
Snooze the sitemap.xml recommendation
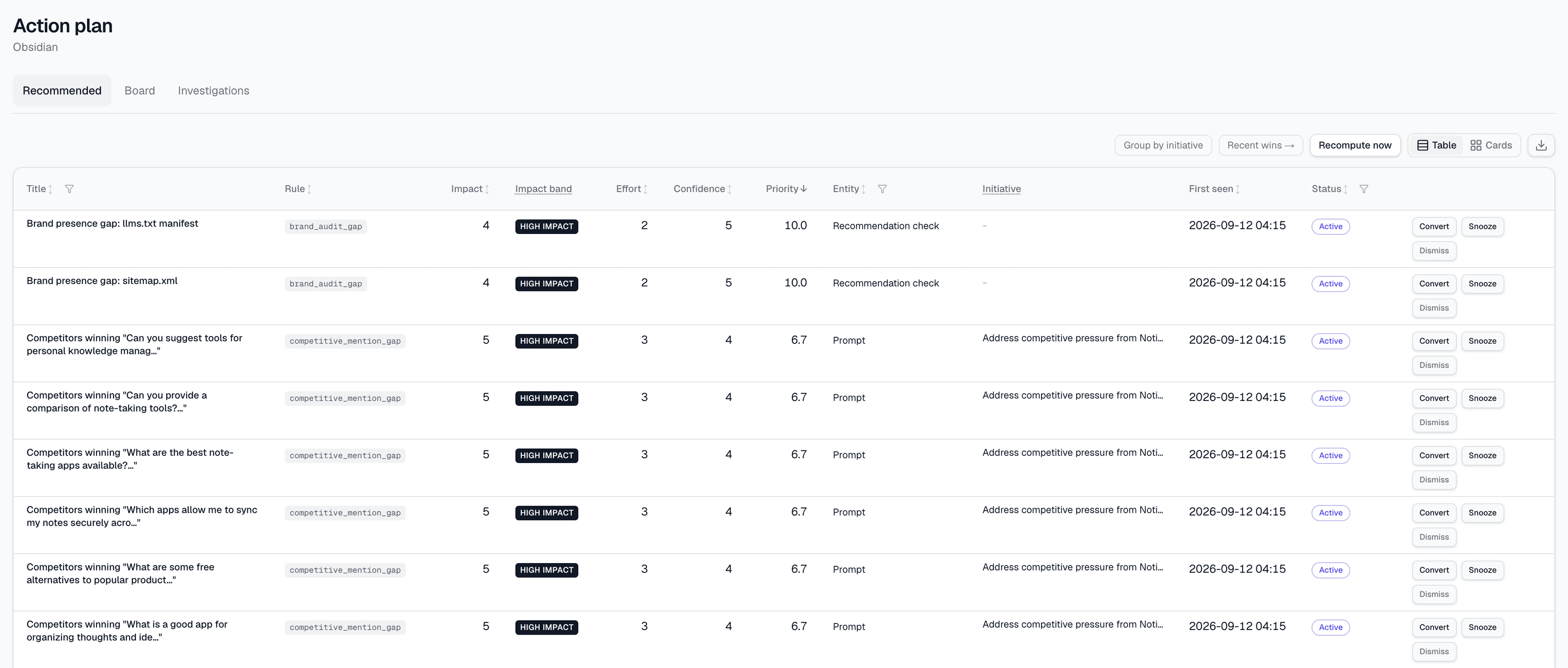pyautogui.click(x=1481, y=284)
